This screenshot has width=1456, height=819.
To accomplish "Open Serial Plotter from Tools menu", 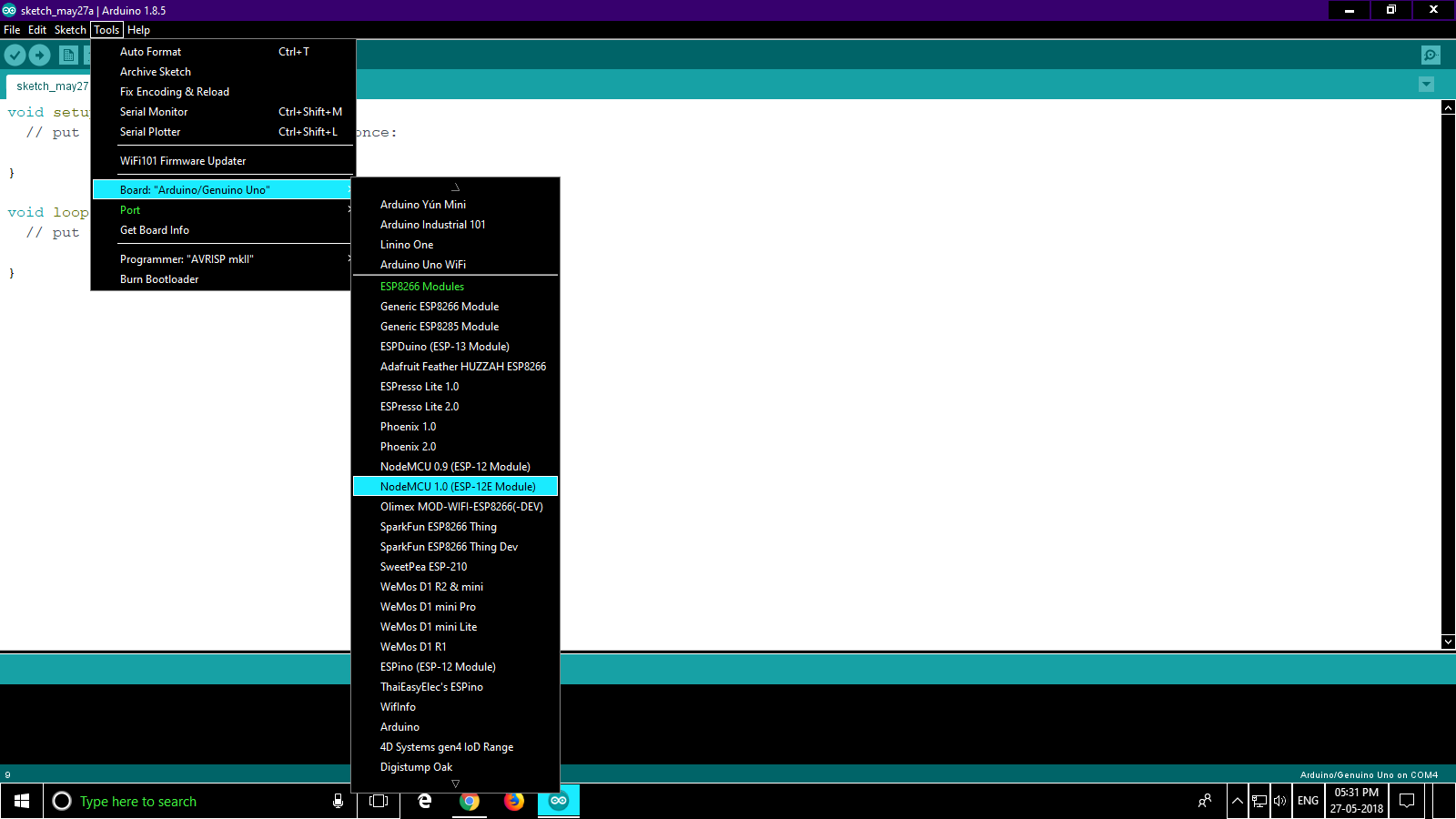I will [223, 132].
